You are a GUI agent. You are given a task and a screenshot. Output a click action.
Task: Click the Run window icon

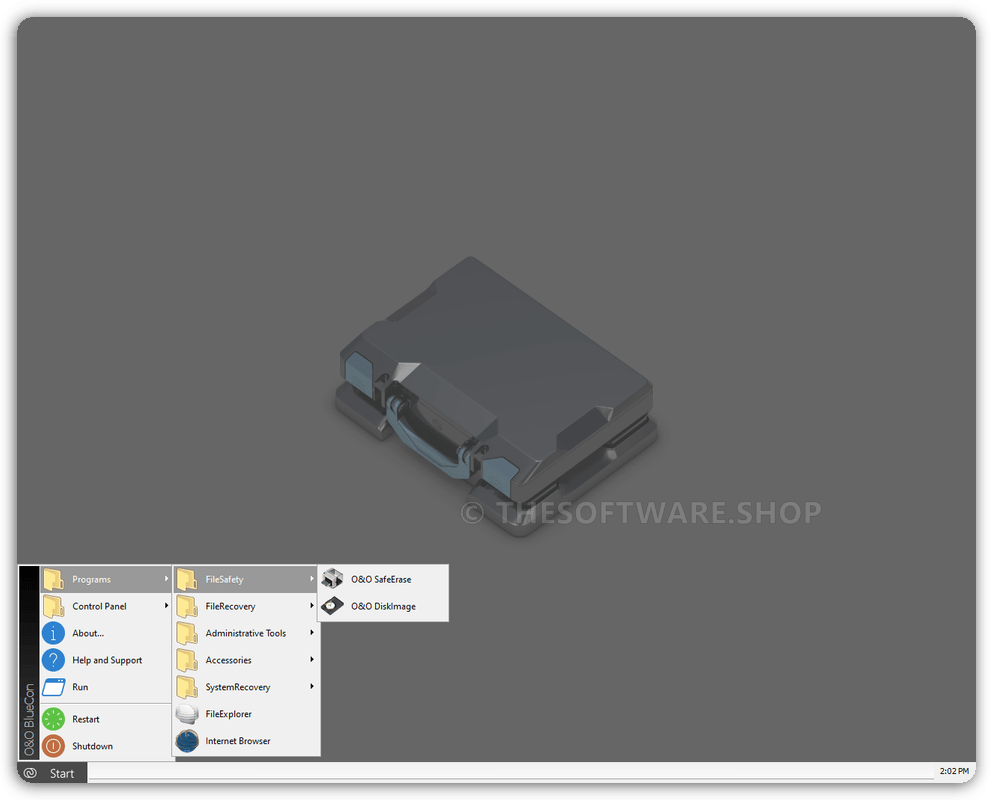(53, 687)
